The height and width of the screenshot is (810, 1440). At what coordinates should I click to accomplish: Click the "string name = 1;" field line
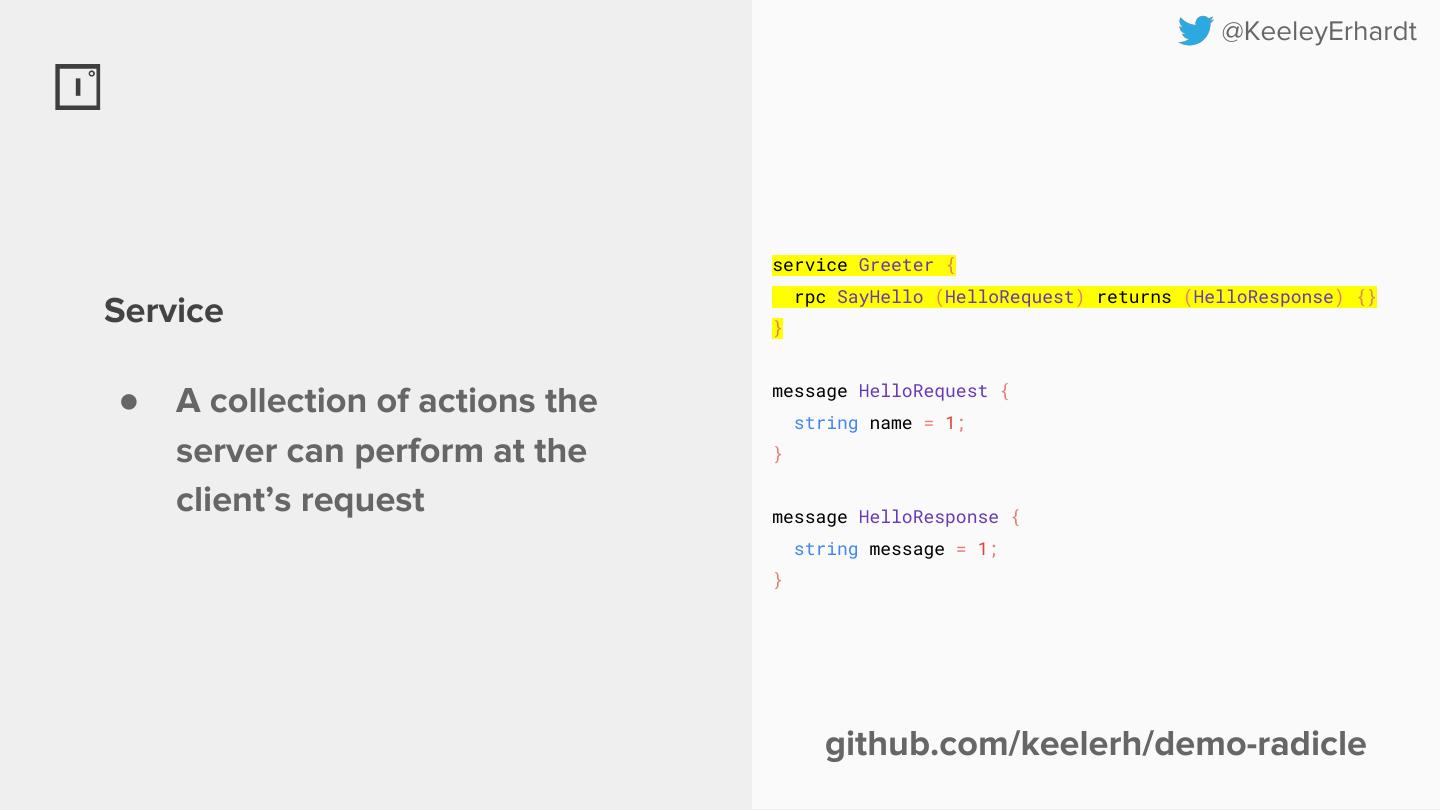tap(880, 423)
